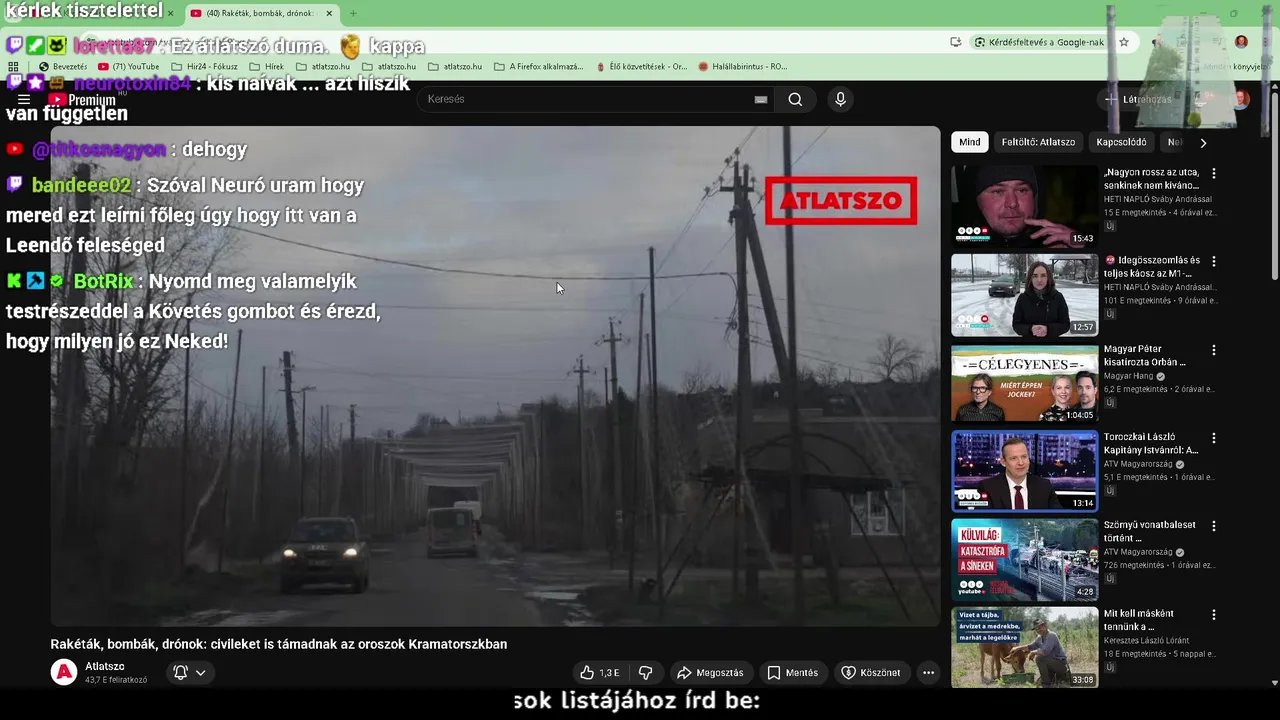Open the 33:08 farmer video thumbnail
1280x720 pixels.
(1024, 647)
